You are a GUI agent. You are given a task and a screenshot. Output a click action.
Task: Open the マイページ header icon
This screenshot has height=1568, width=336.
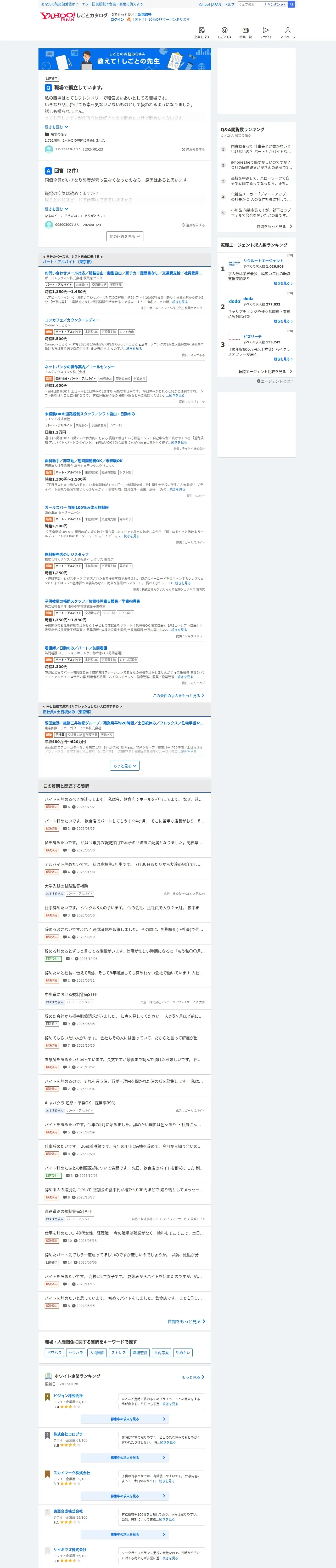click(288, 33)
